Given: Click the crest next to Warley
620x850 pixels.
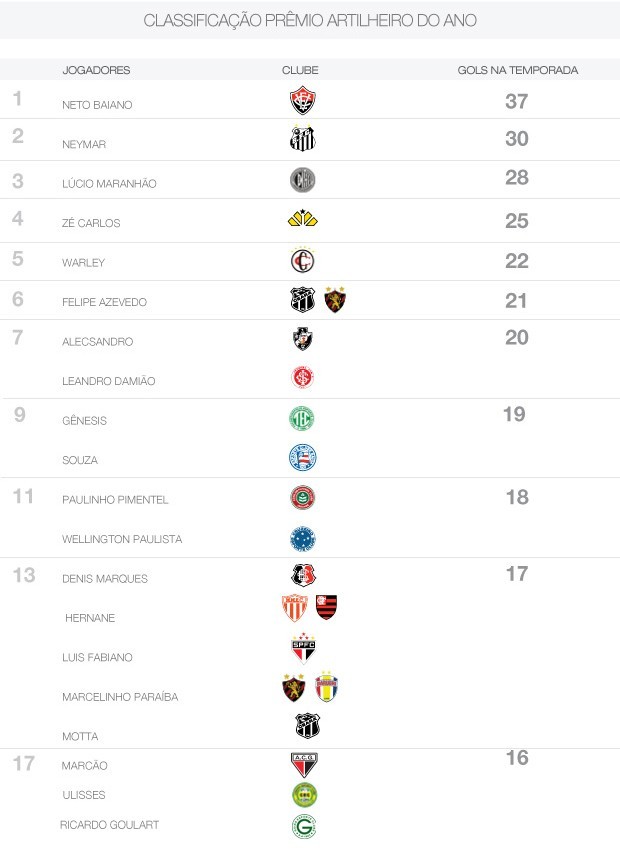Looking at the screenshot, I should 302,261.
